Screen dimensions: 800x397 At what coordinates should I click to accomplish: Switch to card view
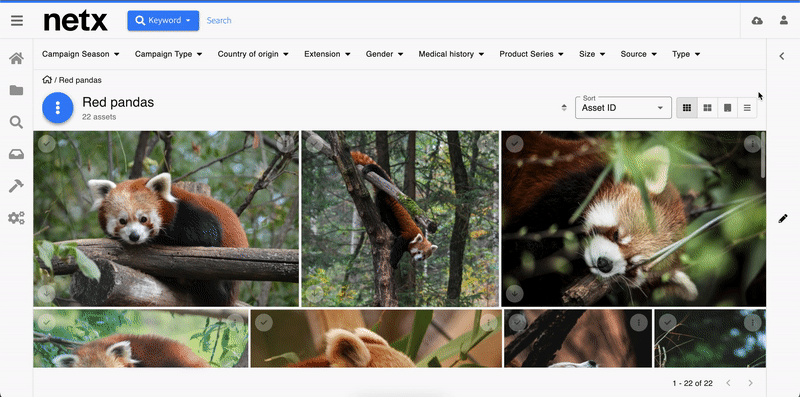728,108
